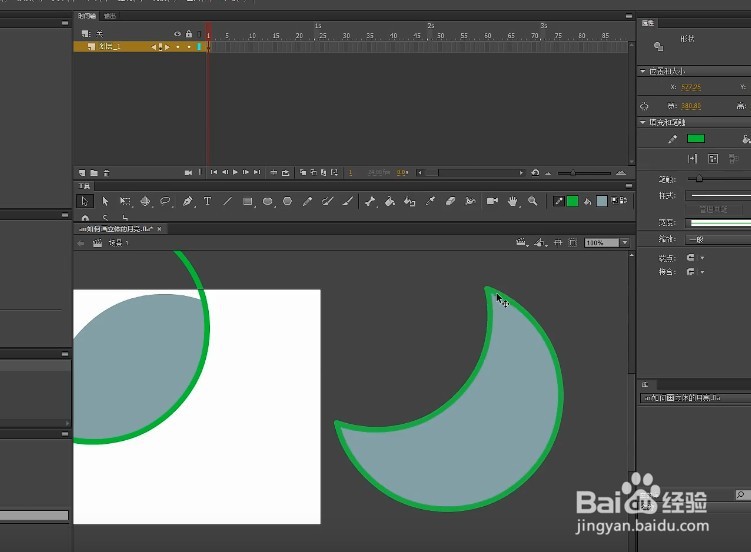751x552 pixels.
Task: Select the Camera tool
Action: [x=492, y=201]
